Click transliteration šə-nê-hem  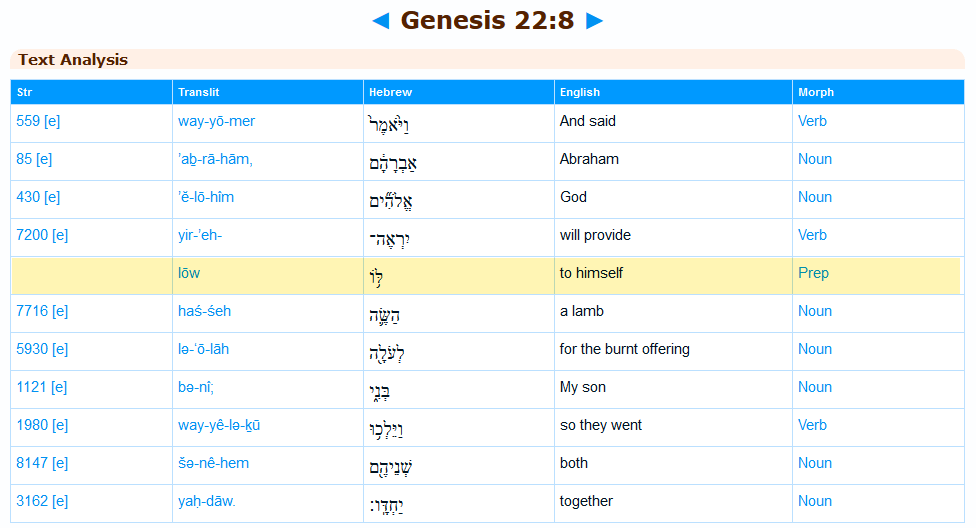coord(213,463)
